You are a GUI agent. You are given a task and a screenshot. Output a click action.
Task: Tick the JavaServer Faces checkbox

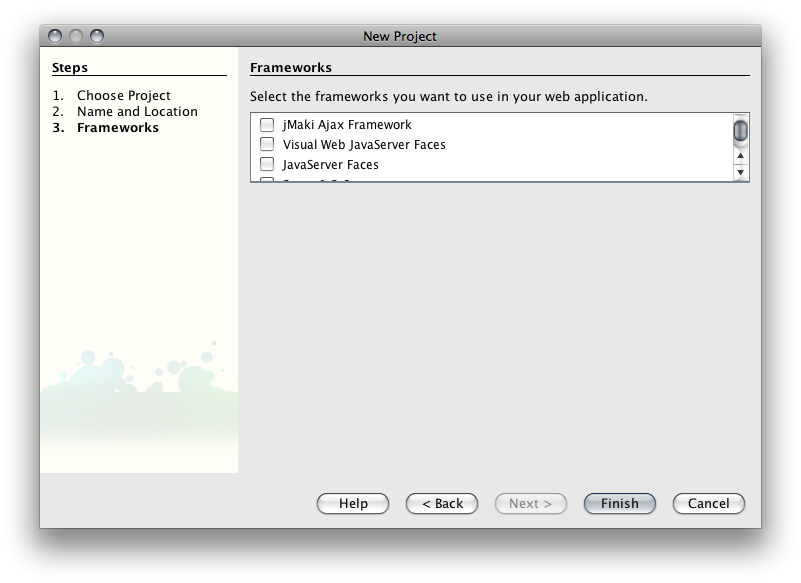tap(267, 165)
